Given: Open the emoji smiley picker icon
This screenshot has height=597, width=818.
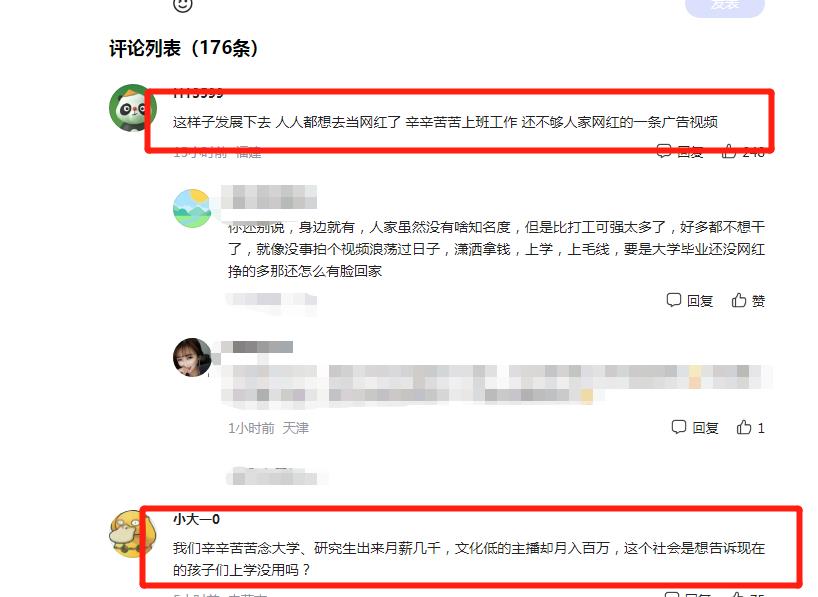Looking at the screenshot, I should pos(183,5).
